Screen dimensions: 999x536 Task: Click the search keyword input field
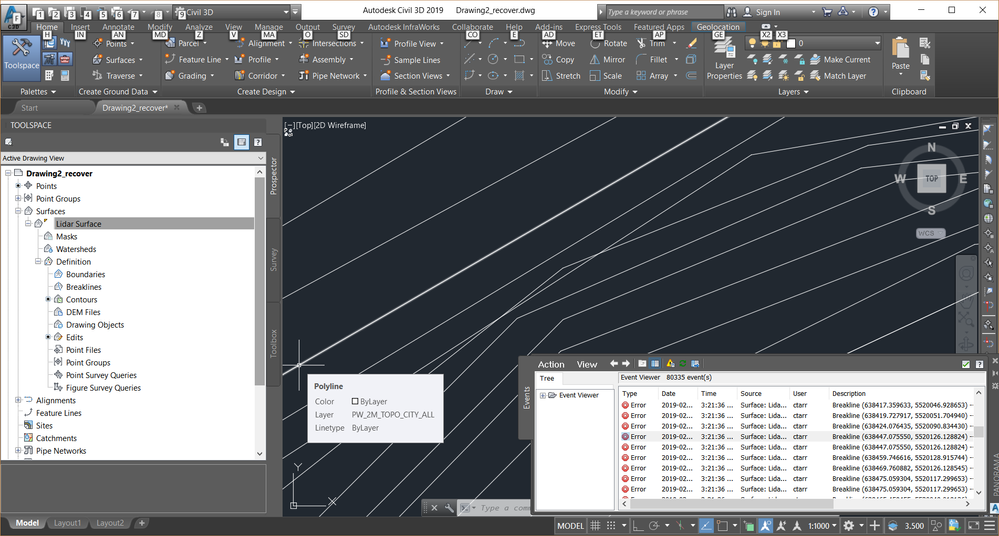(x=663, y=12)
